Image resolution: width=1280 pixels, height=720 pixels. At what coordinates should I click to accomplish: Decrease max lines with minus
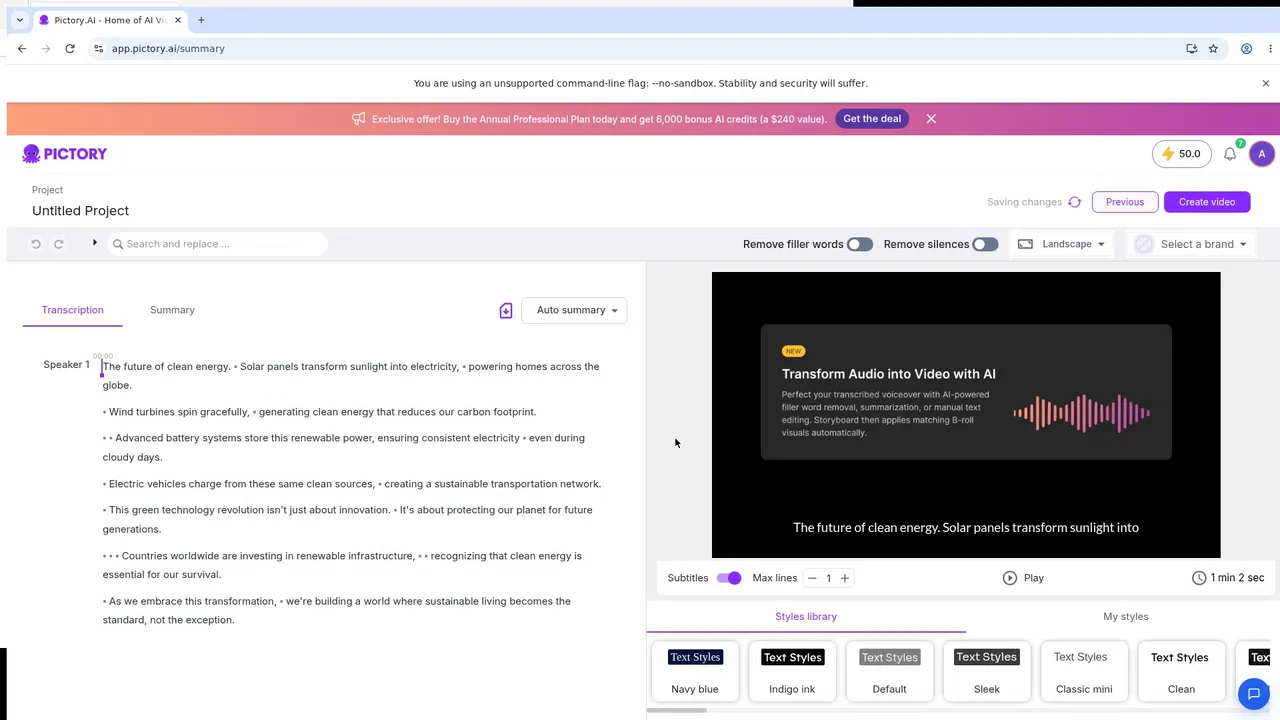coord(812,578)
